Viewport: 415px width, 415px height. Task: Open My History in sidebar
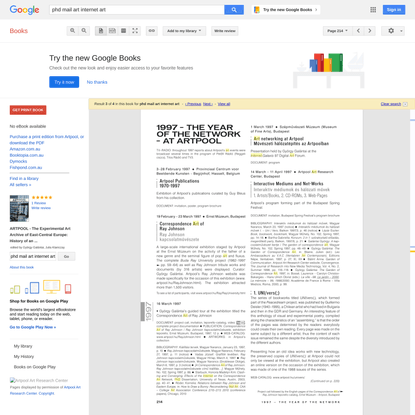pyautogui.click(x=24, y=356)
